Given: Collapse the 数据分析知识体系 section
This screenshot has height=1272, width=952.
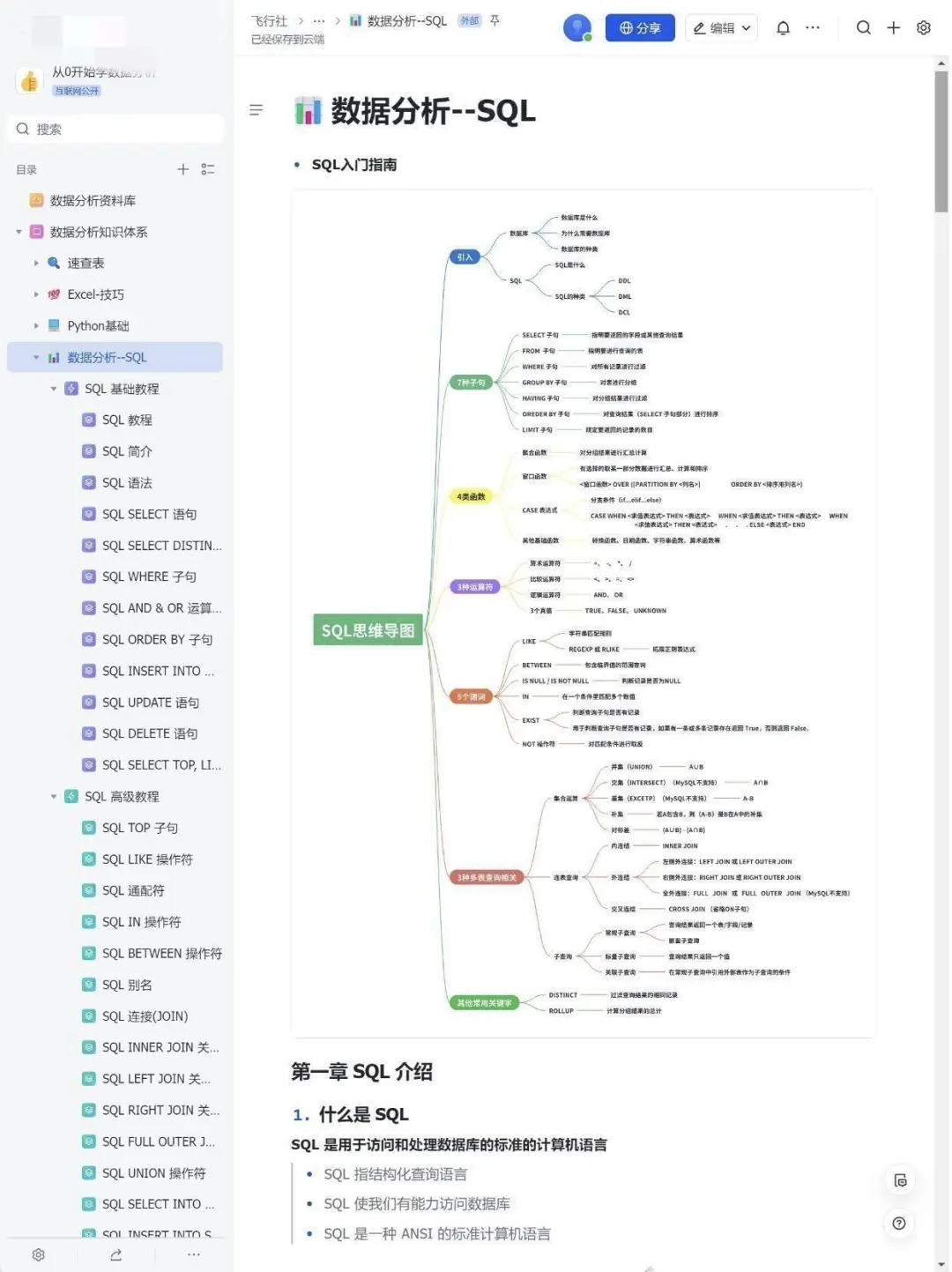Looking at the screenshot, I should [x=19, y=232].
